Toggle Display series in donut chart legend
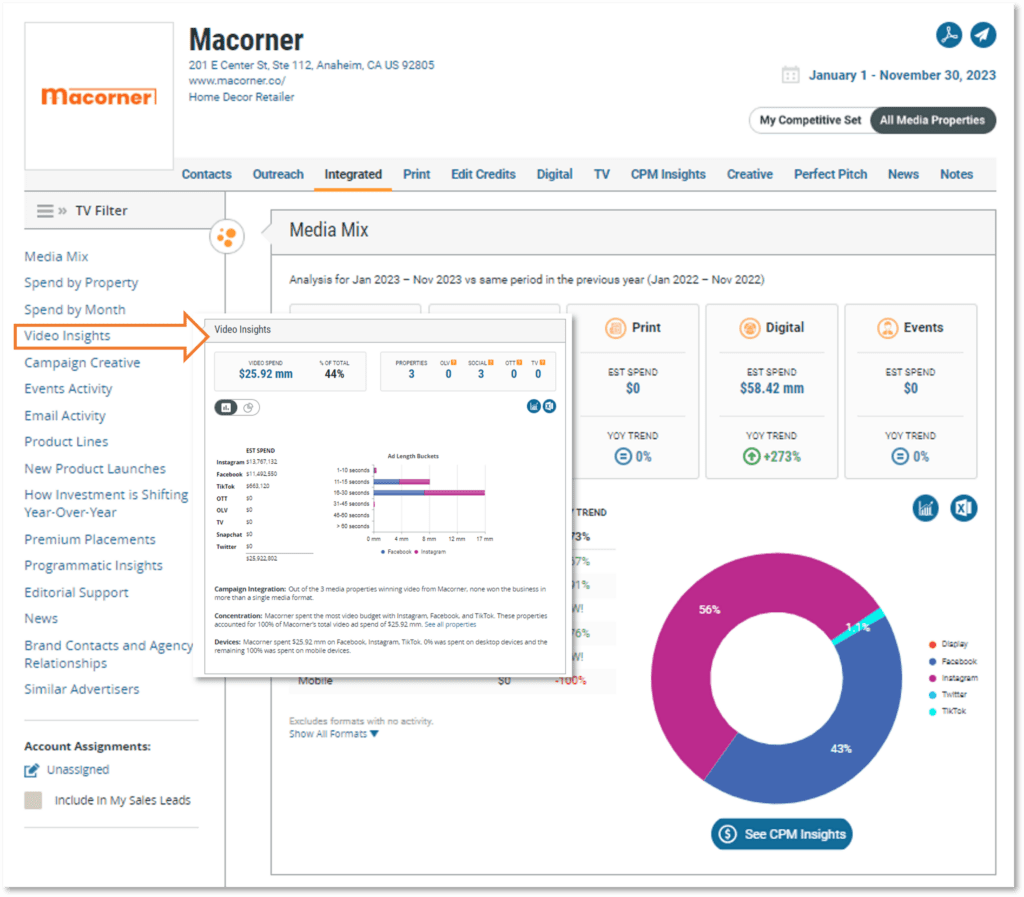Viewport: 1024px width, 897px height. (948, 644)
